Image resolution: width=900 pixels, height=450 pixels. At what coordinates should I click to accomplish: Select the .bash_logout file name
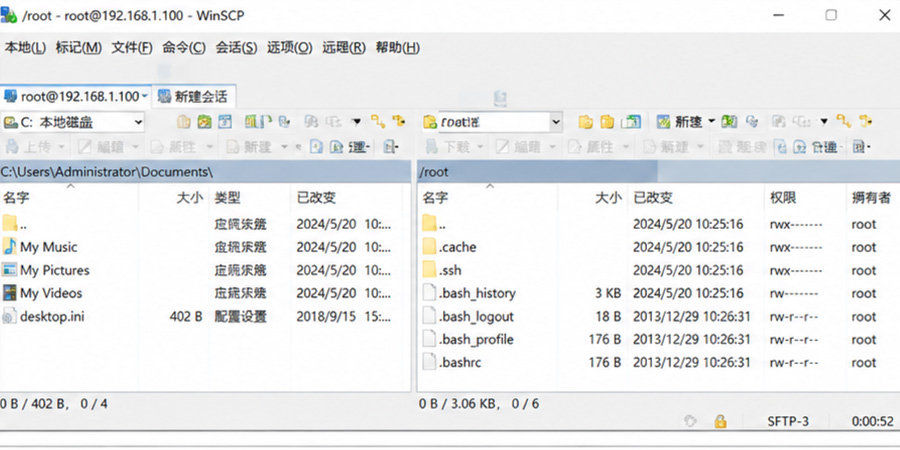pyautogui.click(x=476, y=316)
